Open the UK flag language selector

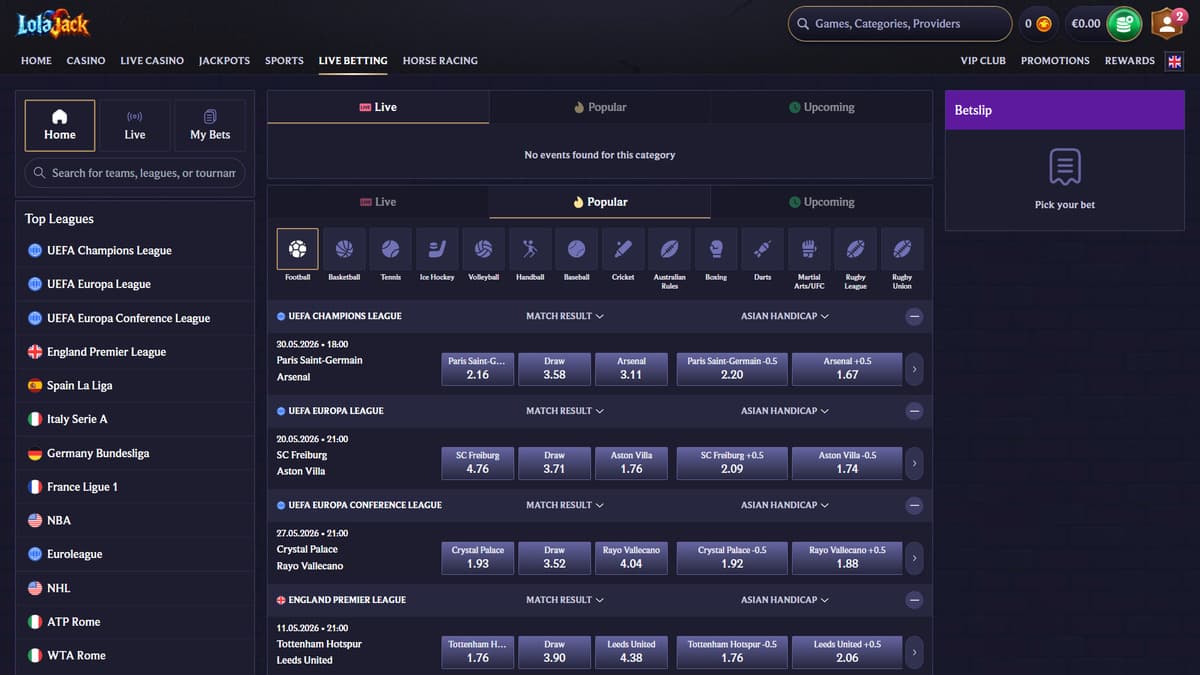click(1174, 61)
